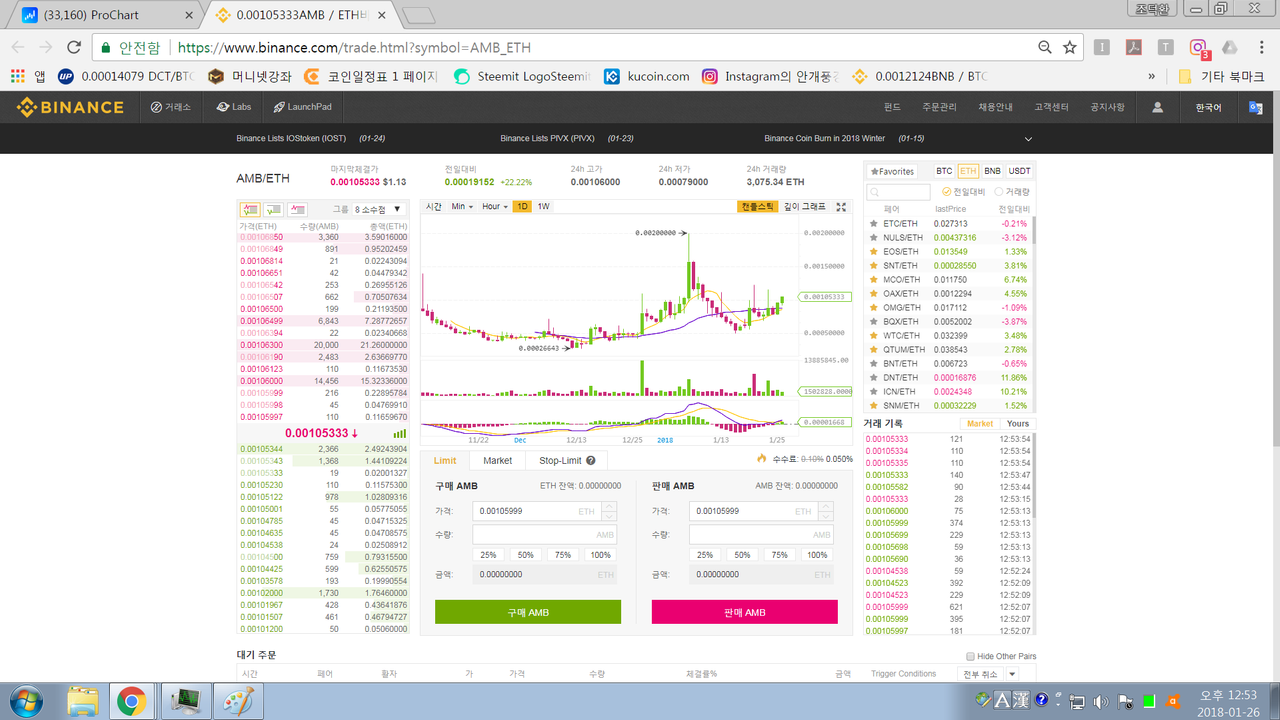The image size is (1280, 720).
Task: Select the 전일대비 radio button
Action: click(x=947, y=192)
